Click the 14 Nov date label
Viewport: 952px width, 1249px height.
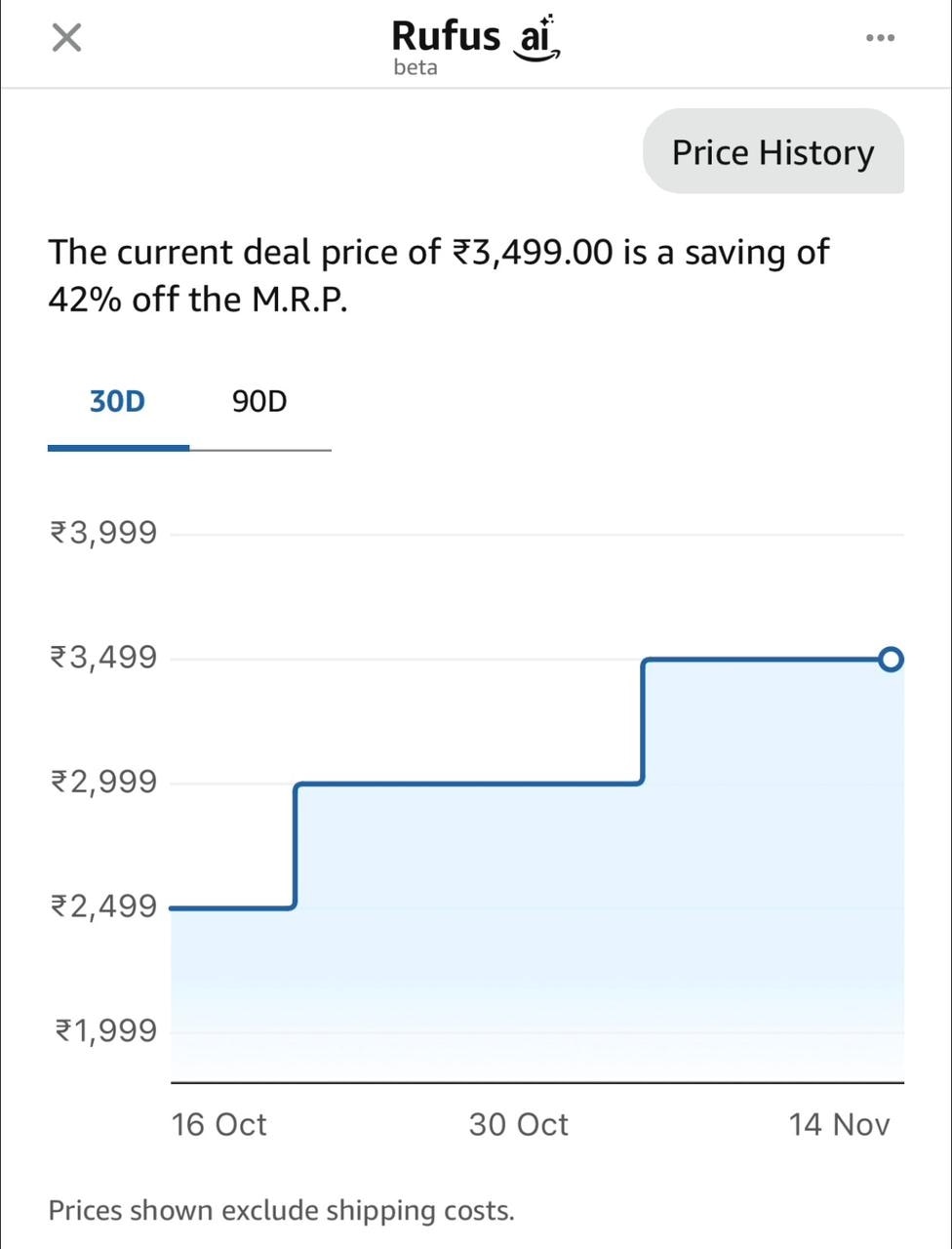coord(839,1124)
